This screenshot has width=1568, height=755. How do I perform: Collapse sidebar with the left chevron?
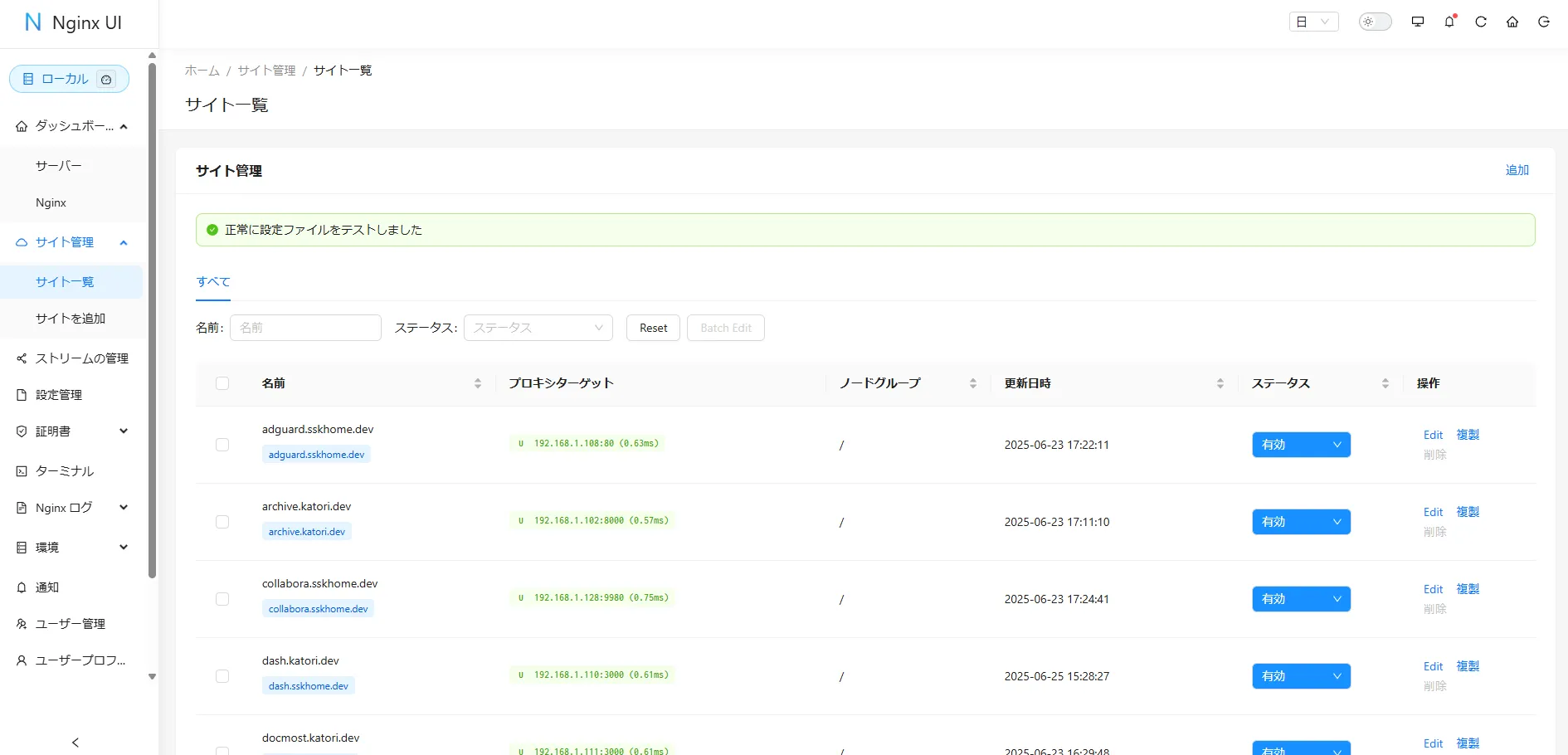[75, 743]
